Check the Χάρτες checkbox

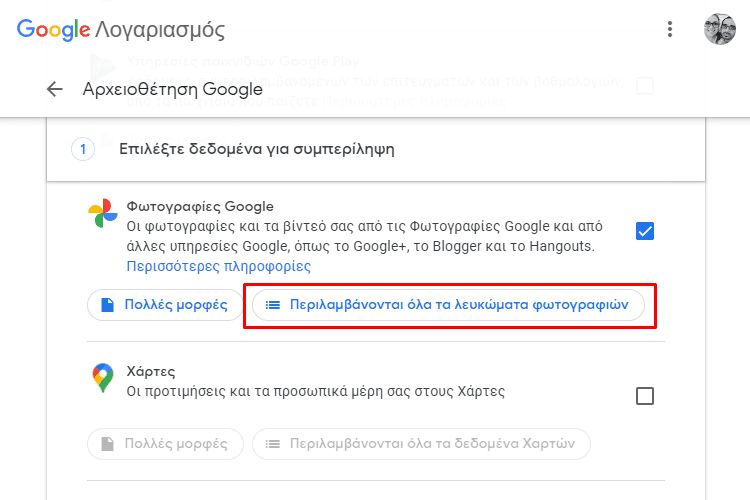pos(645,396)
